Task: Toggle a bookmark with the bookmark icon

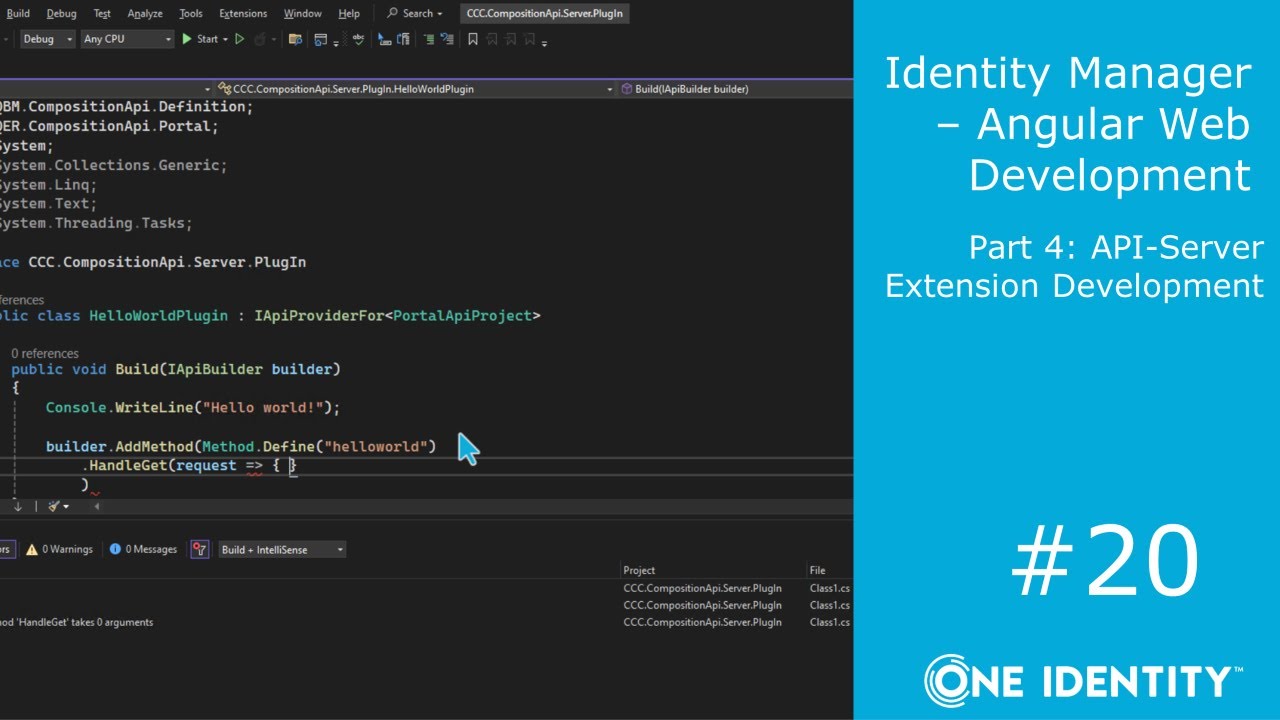Action: [x=472, y=39]
